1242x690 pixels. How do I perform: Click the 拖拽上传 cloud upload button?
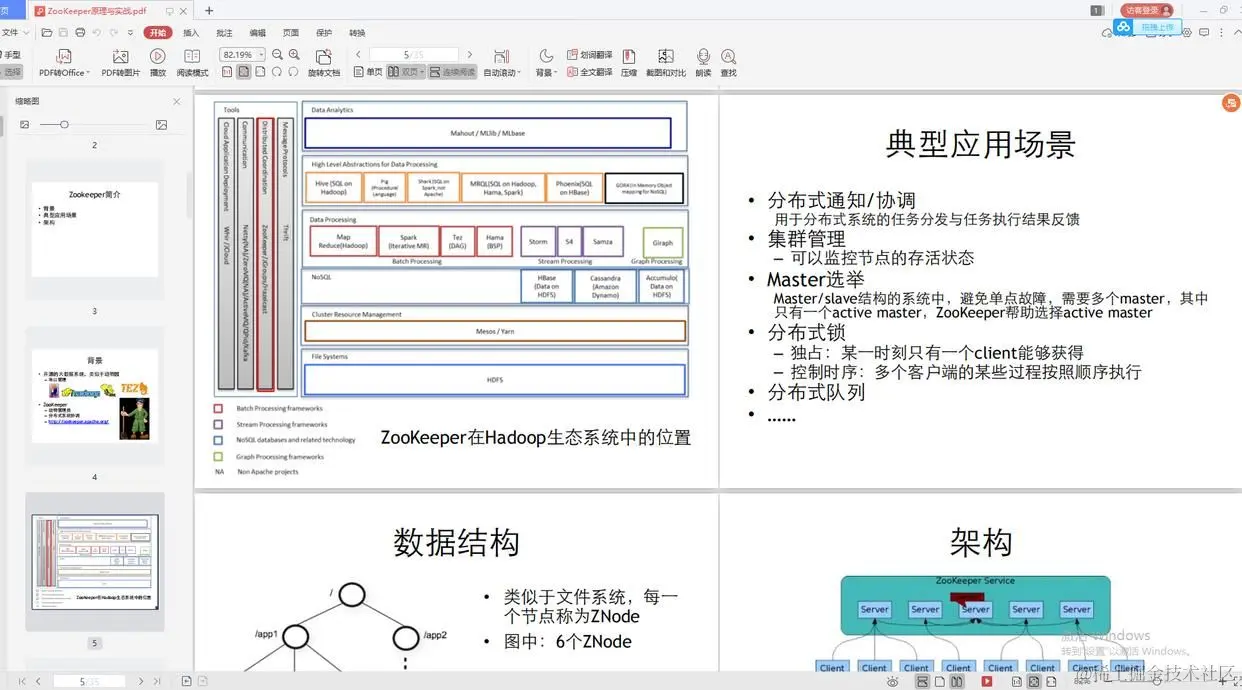pyautogui.click(x=1149, y=27)
